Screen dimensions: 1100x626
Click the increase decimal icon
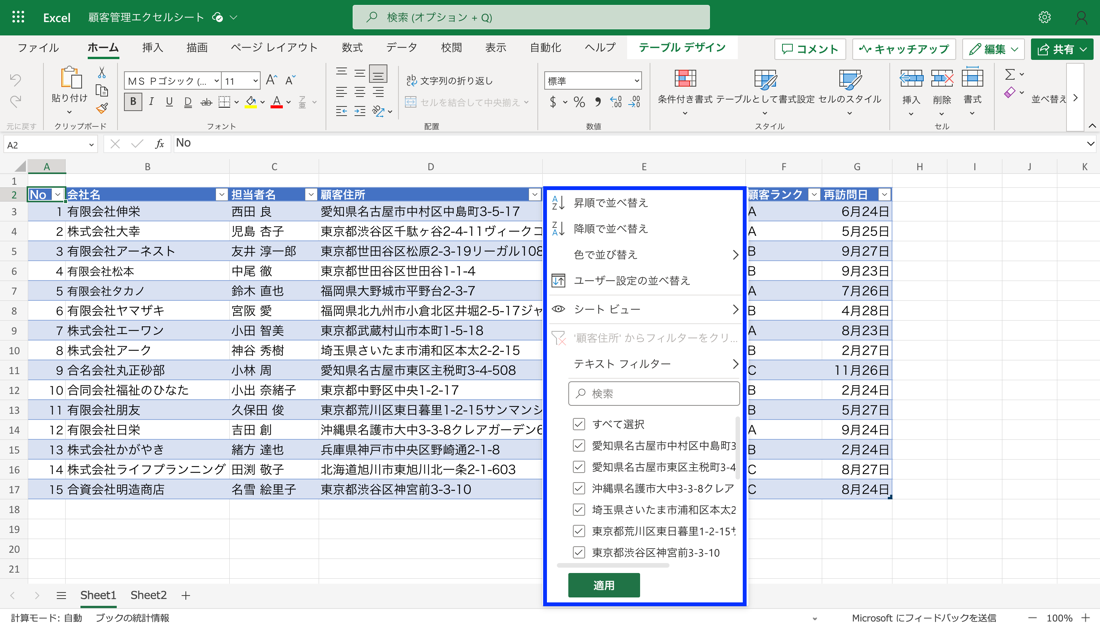tap(616, 102)
